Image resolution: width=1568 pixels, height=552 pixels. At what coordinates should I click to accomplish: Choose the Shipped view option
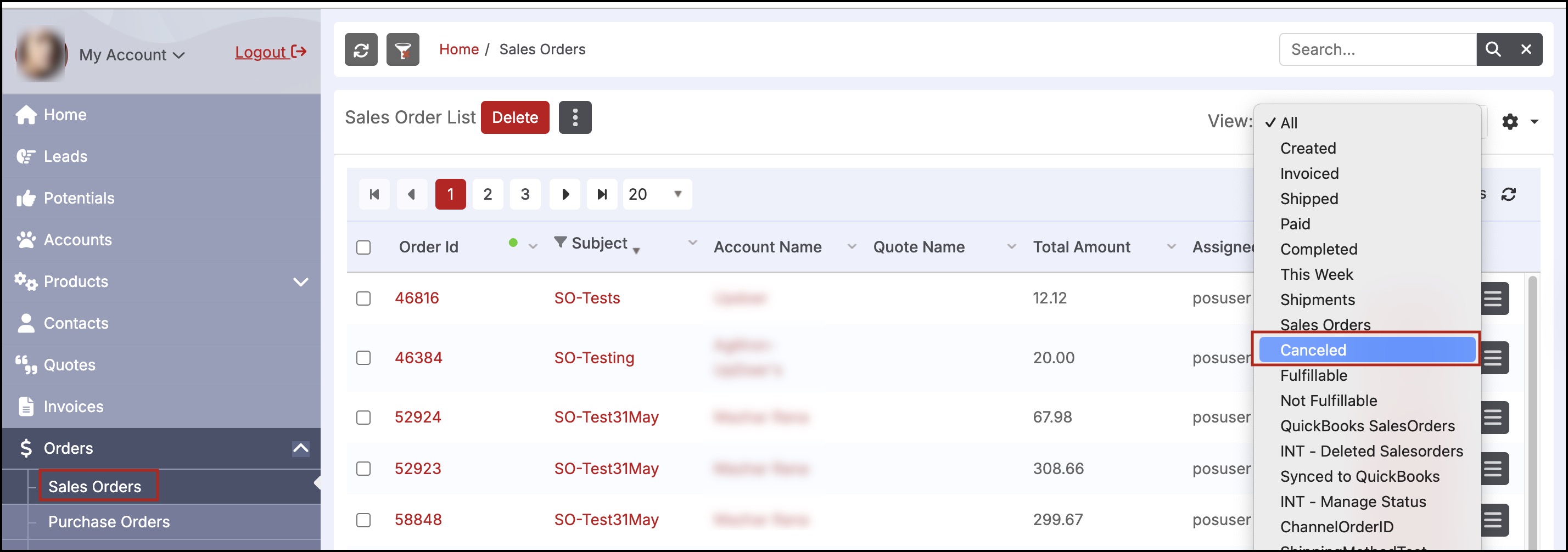pos(1367,199)
